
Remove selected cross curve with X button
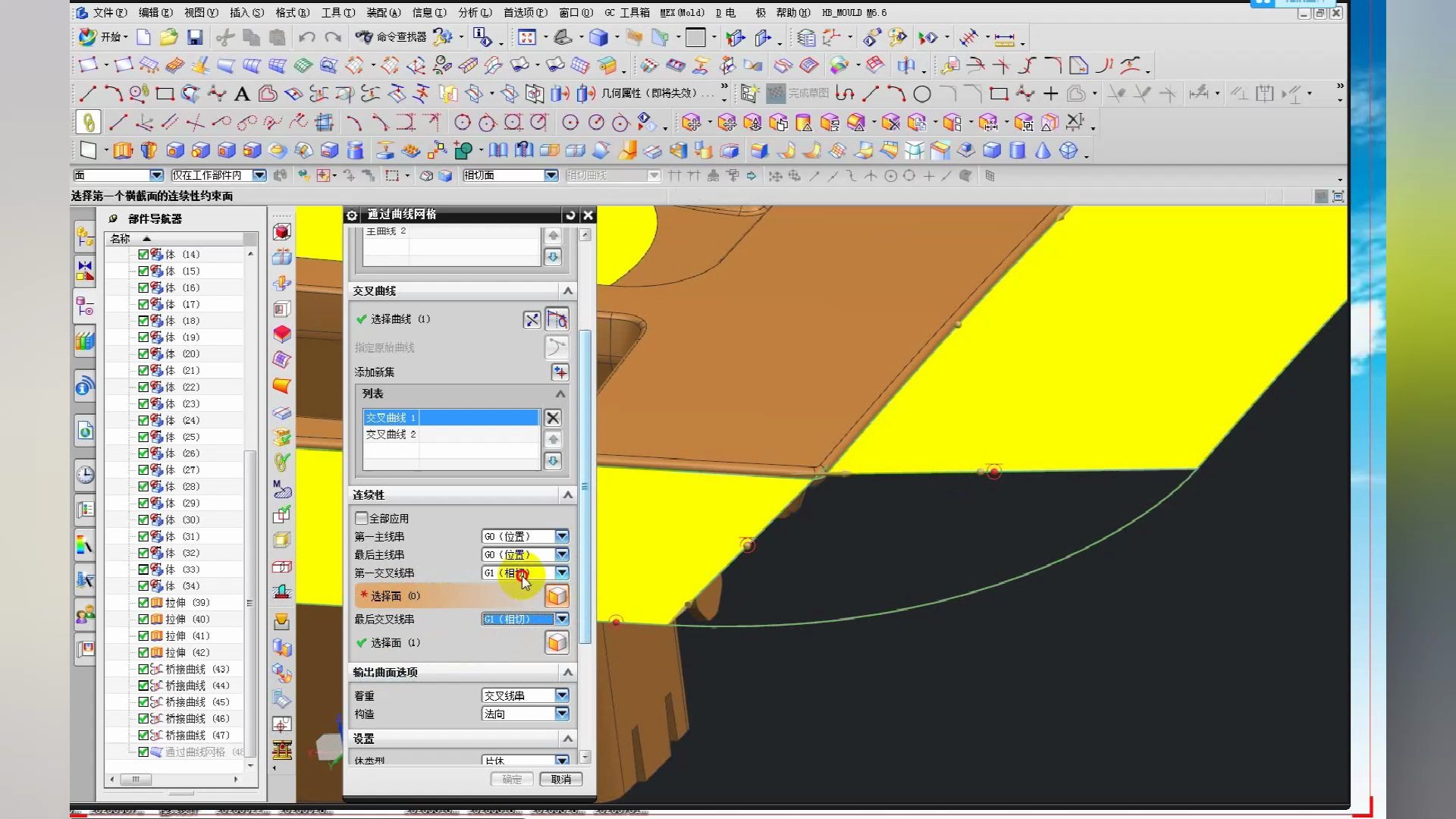point(553,418)
